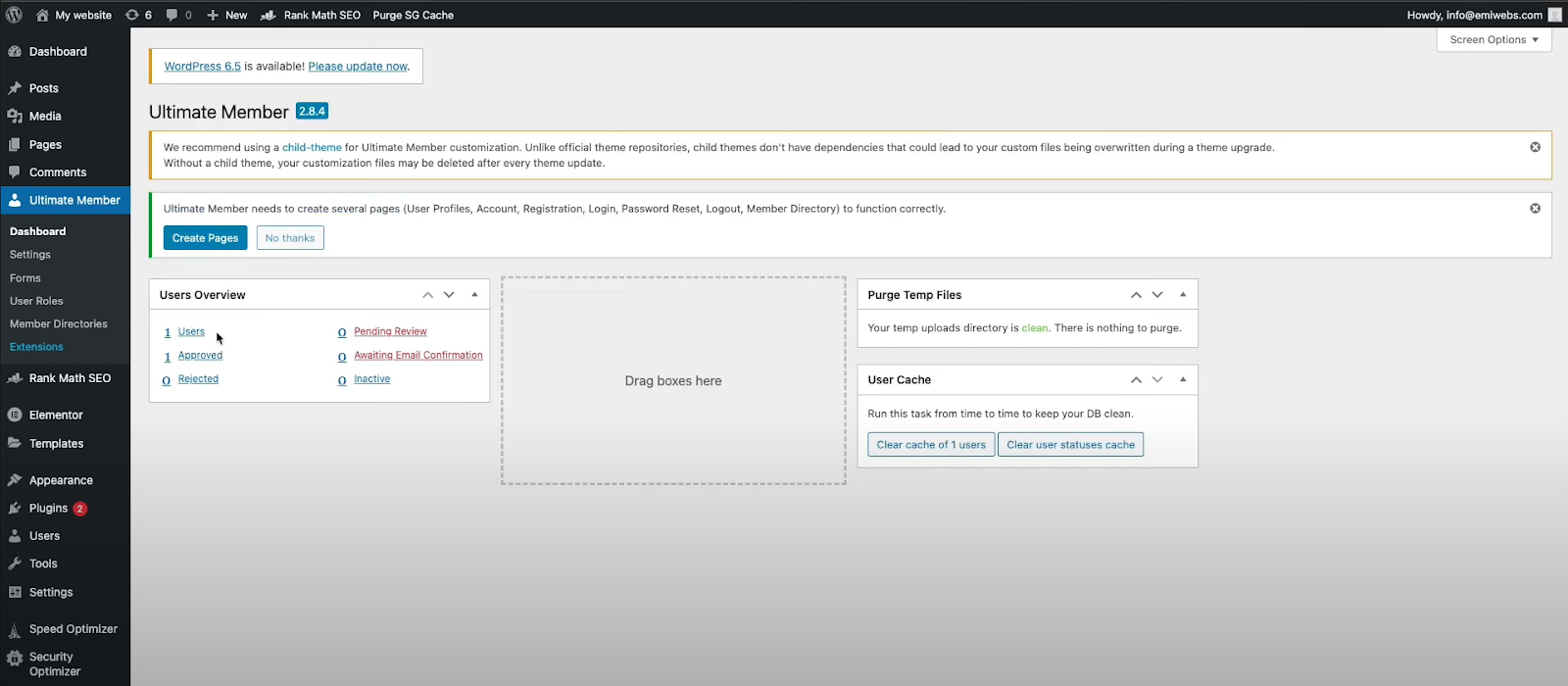This screenshot has width=1568, height=686.
Task: Move User Cache box up
Action: point(1136,379)
